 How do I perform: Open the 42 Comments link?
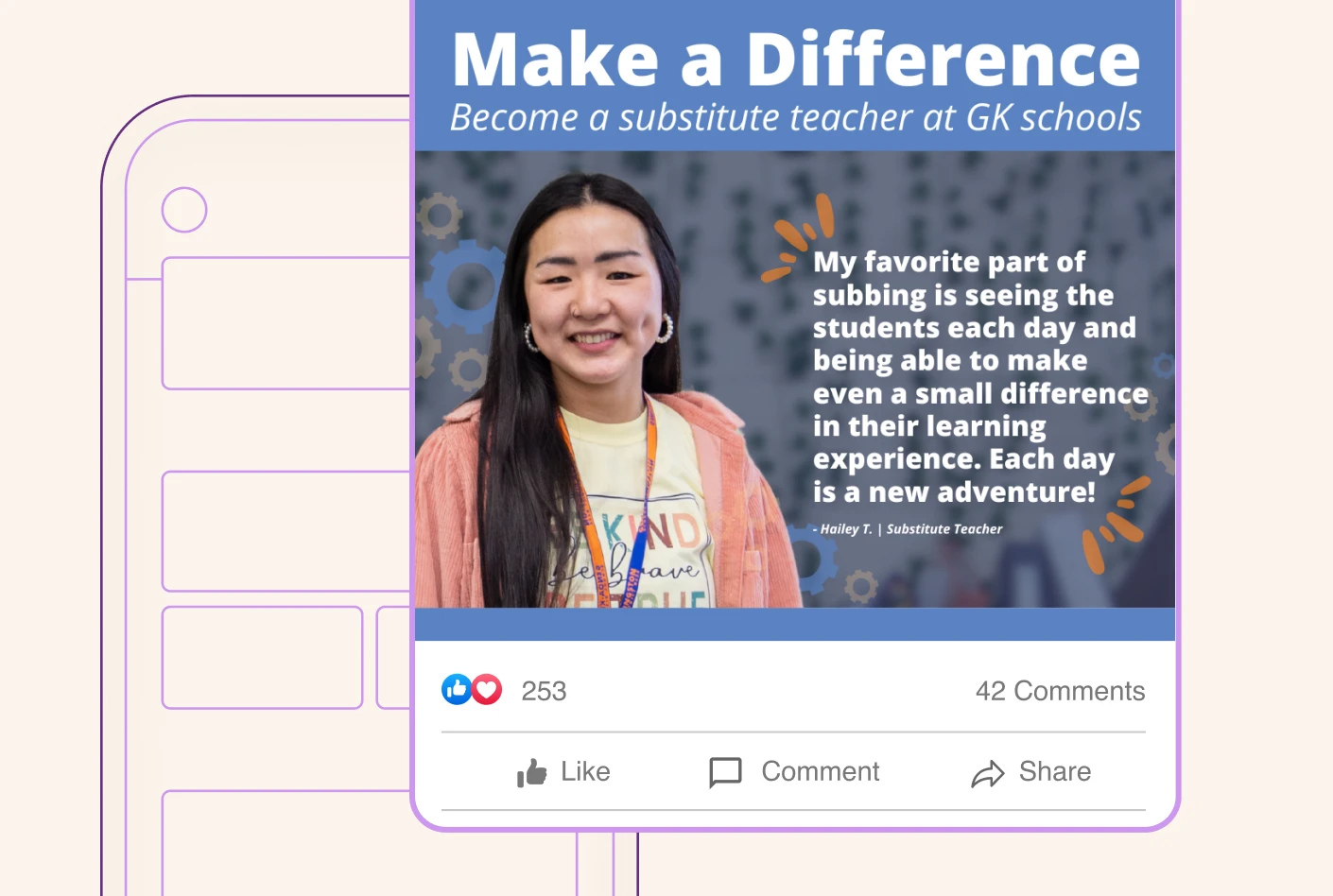coord(1060,691)
